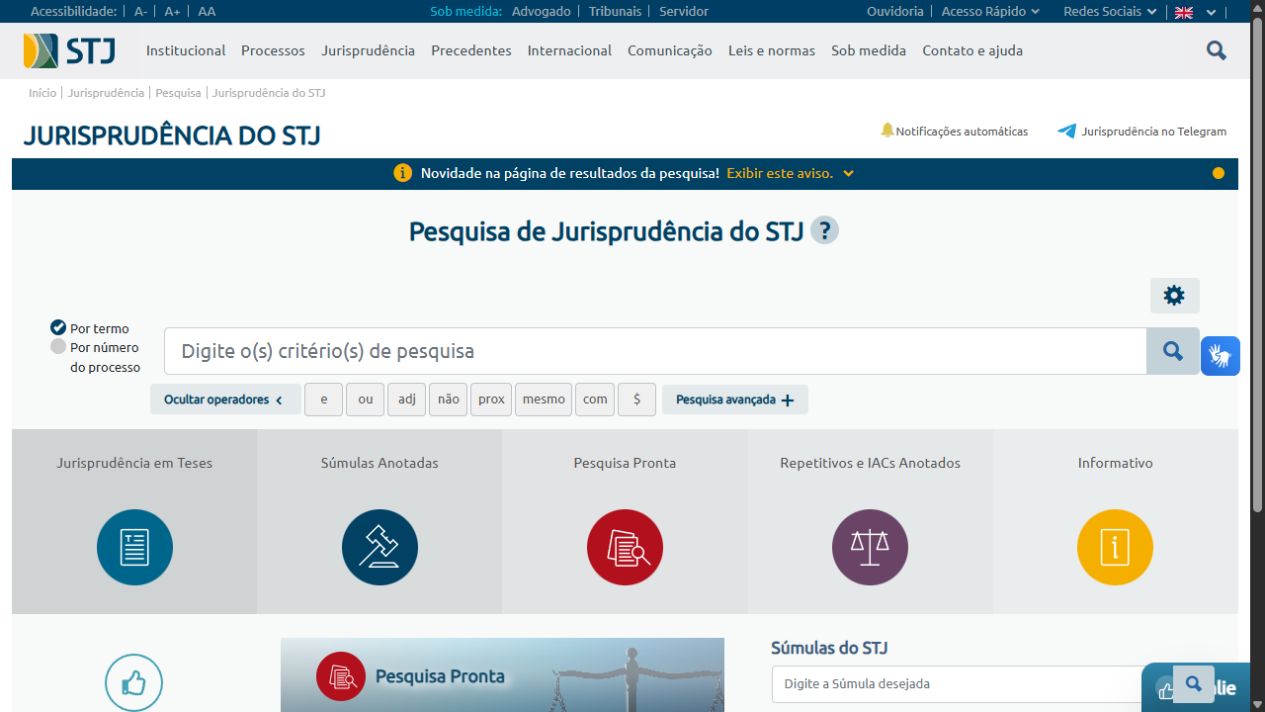Expand Pesquisa avançada options
This screenshot has width=1265, height=712.
coord(735,399)
